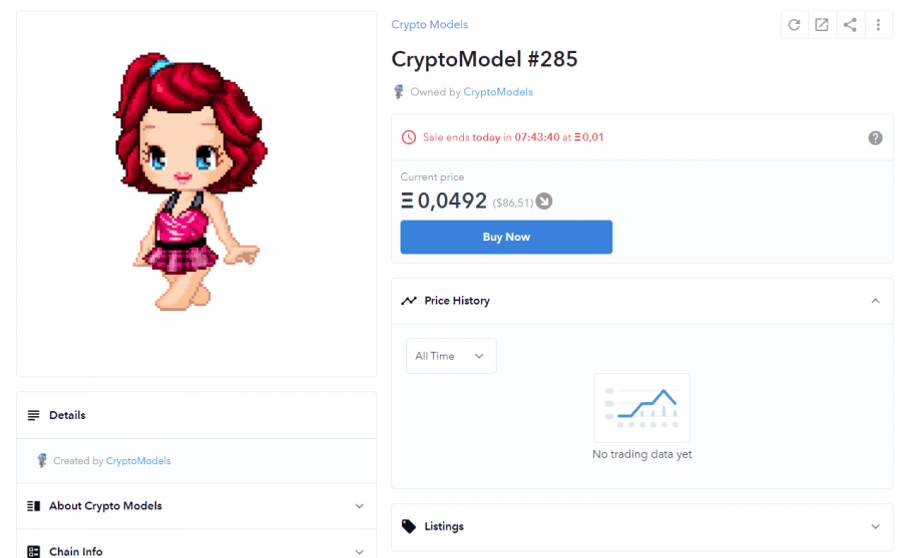Open owner CryptoModels profile link
The height and width of the screenshot is (558, 902).
click(498, 92)
